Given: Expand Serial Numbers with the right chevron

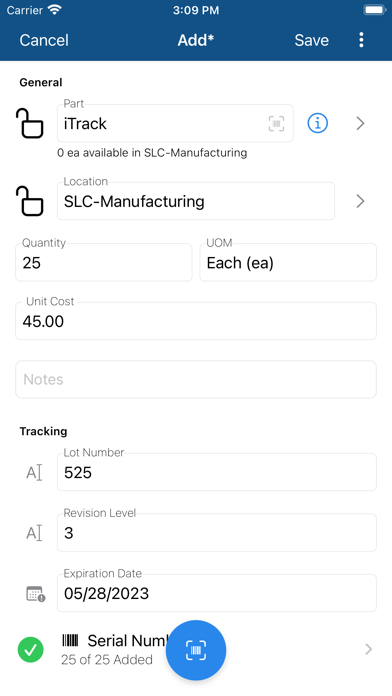Looking at the screenshot, I should 368,649.
